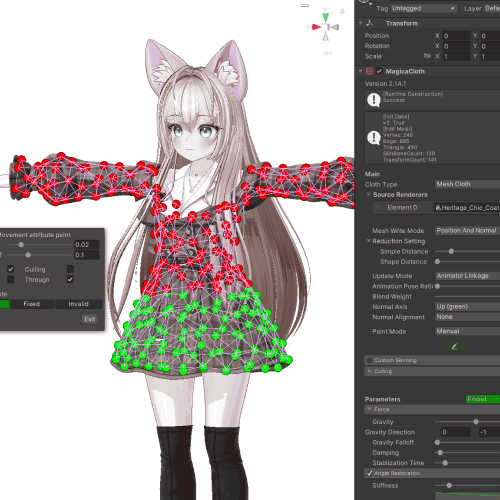
Task: Click the red MagicaCloth component icon
Action: click(369, 71)
